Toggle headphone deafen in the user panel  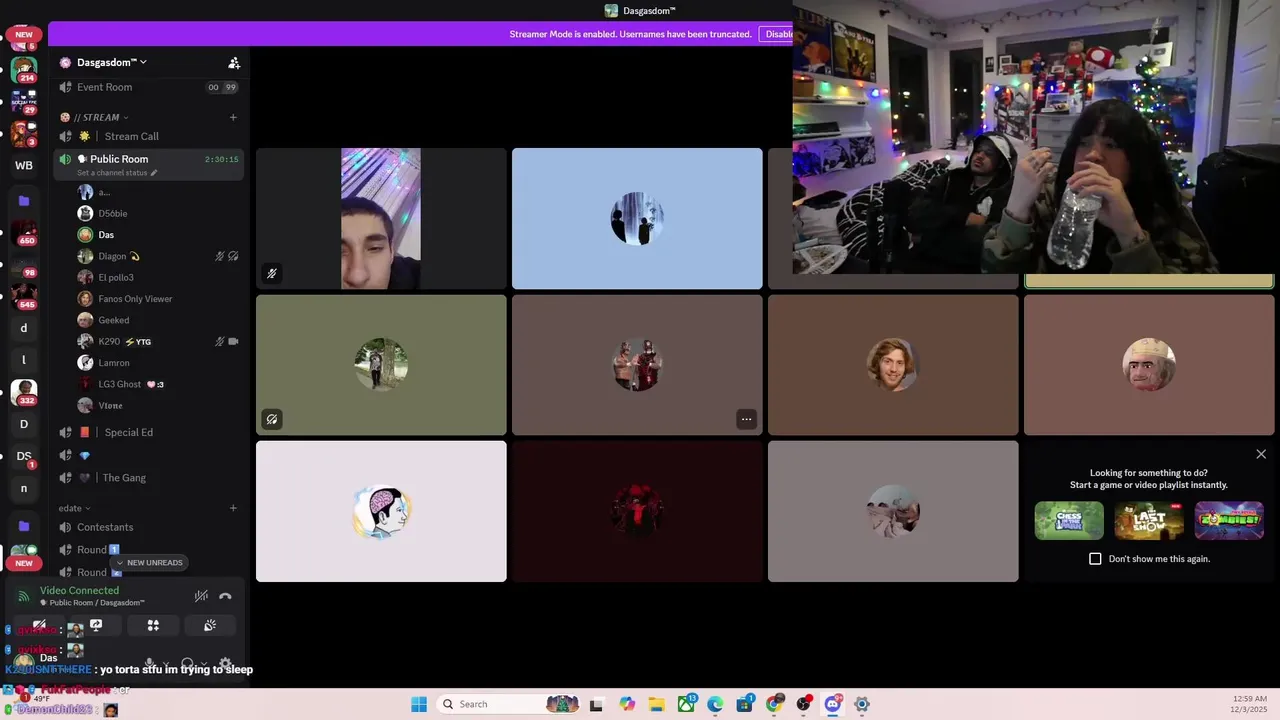[x=187, y=663]
